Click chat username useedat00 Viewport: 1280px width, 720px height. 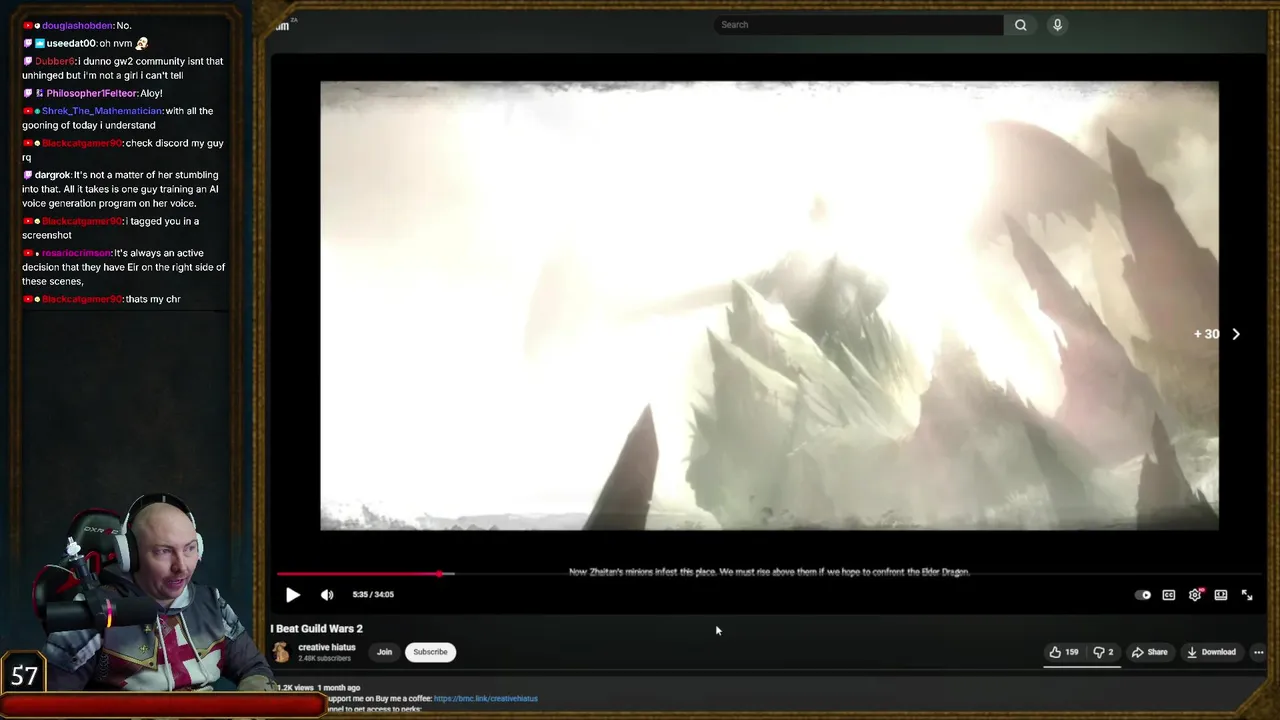click(x=71, y=43)
